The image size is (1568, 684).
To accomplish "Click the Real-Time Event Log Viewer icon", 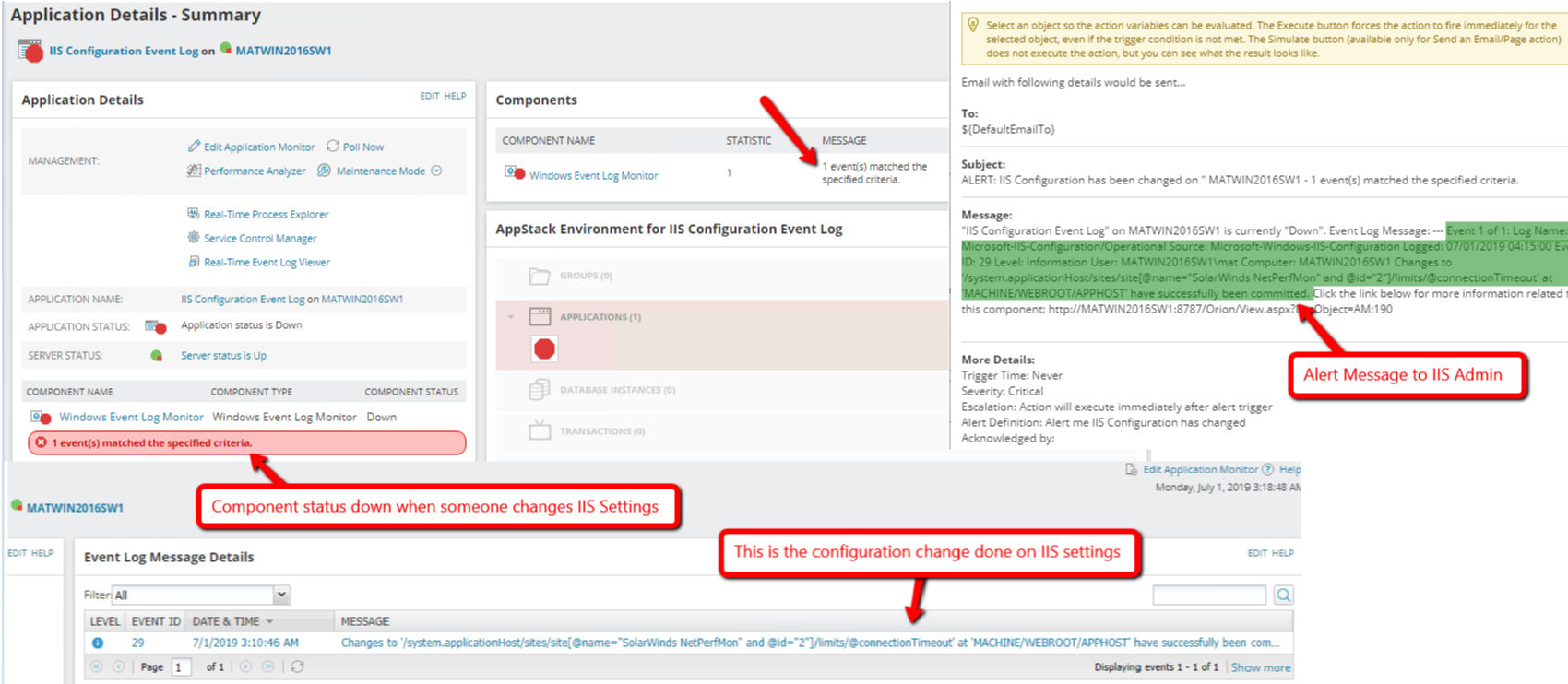I will click(x=194, y=261).
